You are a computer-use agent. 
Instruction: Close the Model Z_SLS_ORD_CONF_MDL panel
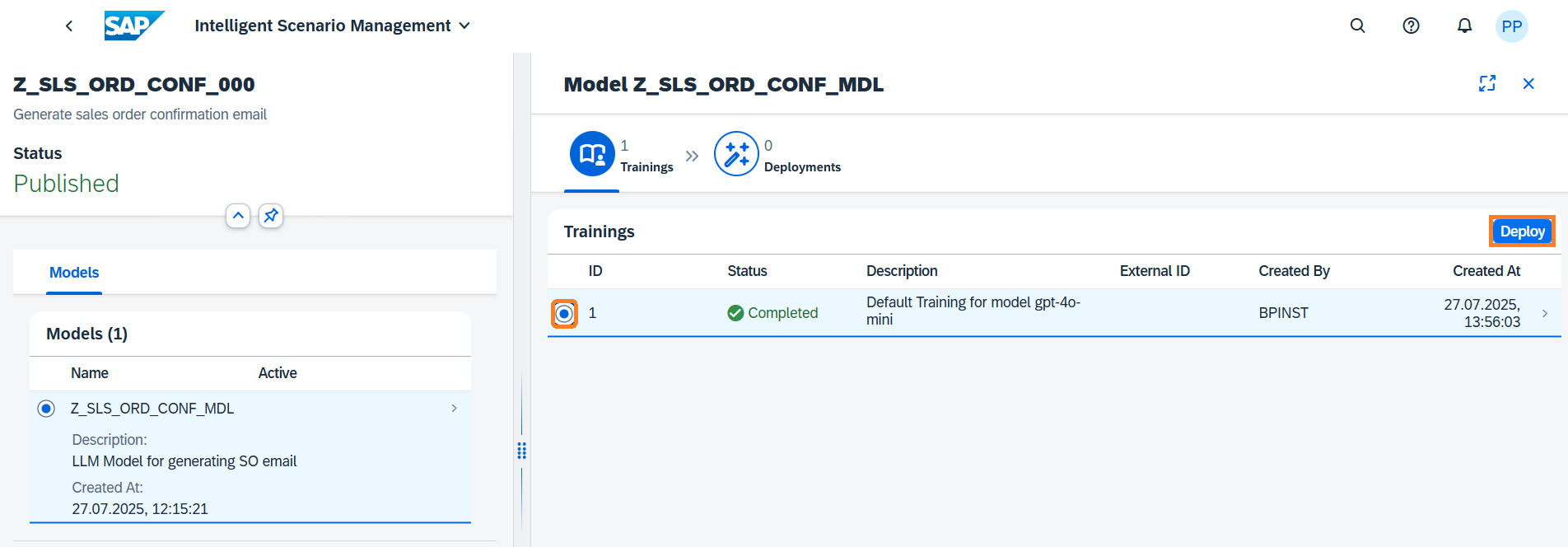pos(1528,83)
